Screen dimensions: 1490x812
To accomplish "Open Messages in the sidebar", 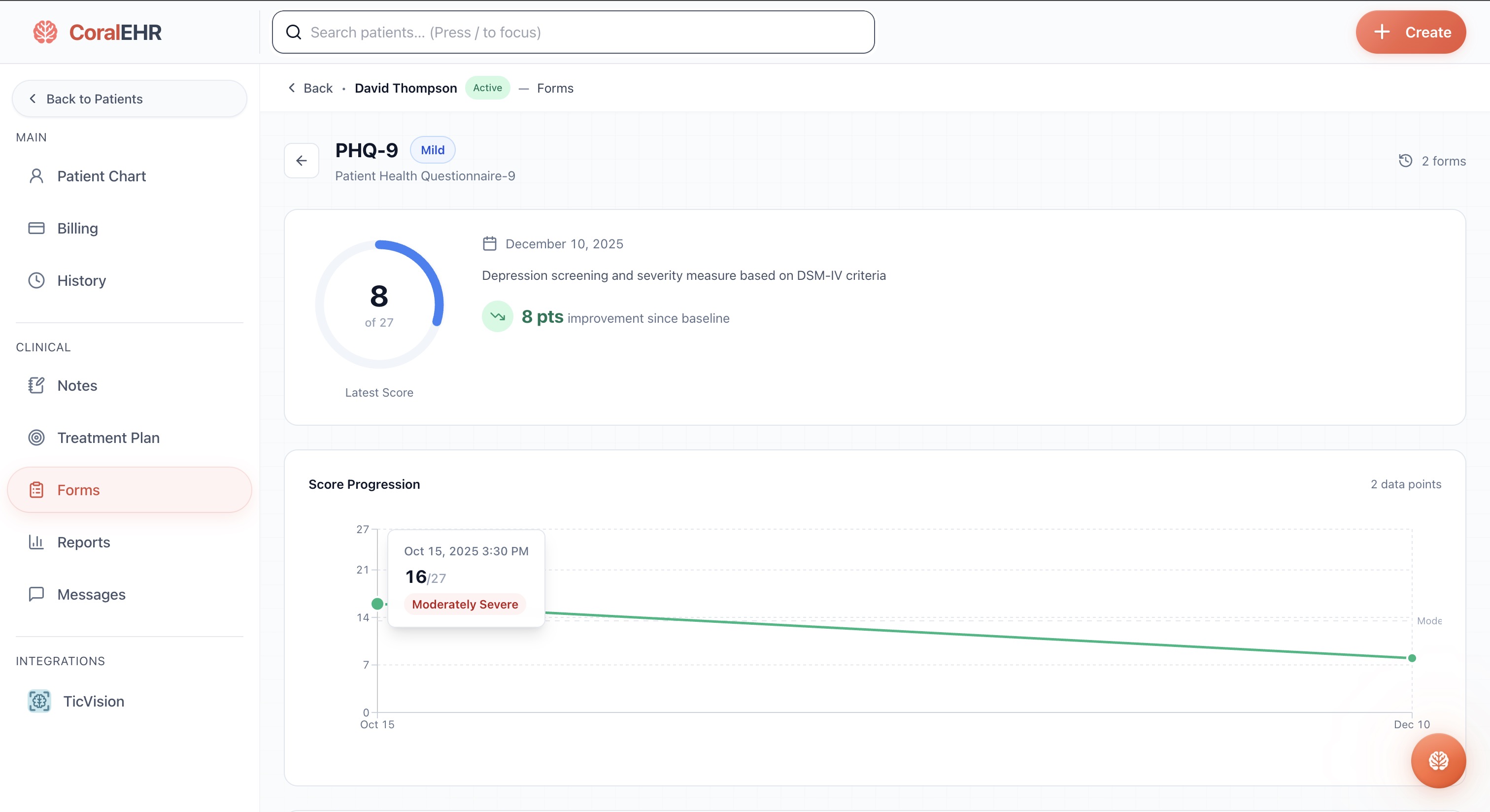I will (91, 595).
